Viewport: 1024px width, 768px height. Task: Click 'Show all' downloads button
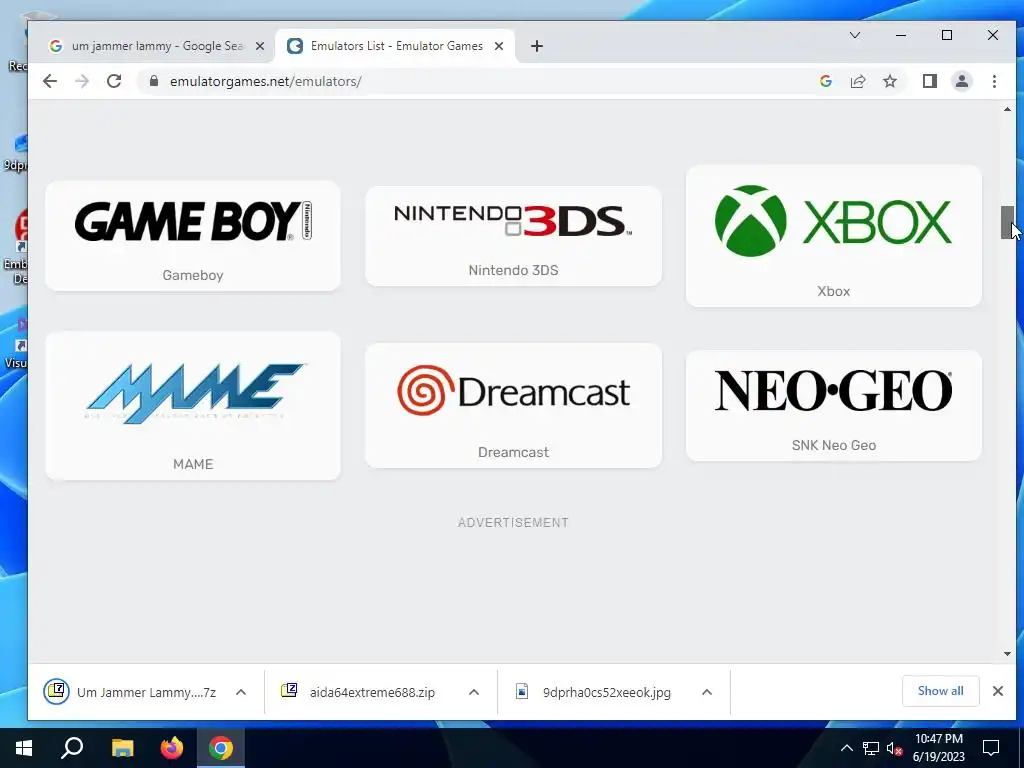tap(940, 691)
